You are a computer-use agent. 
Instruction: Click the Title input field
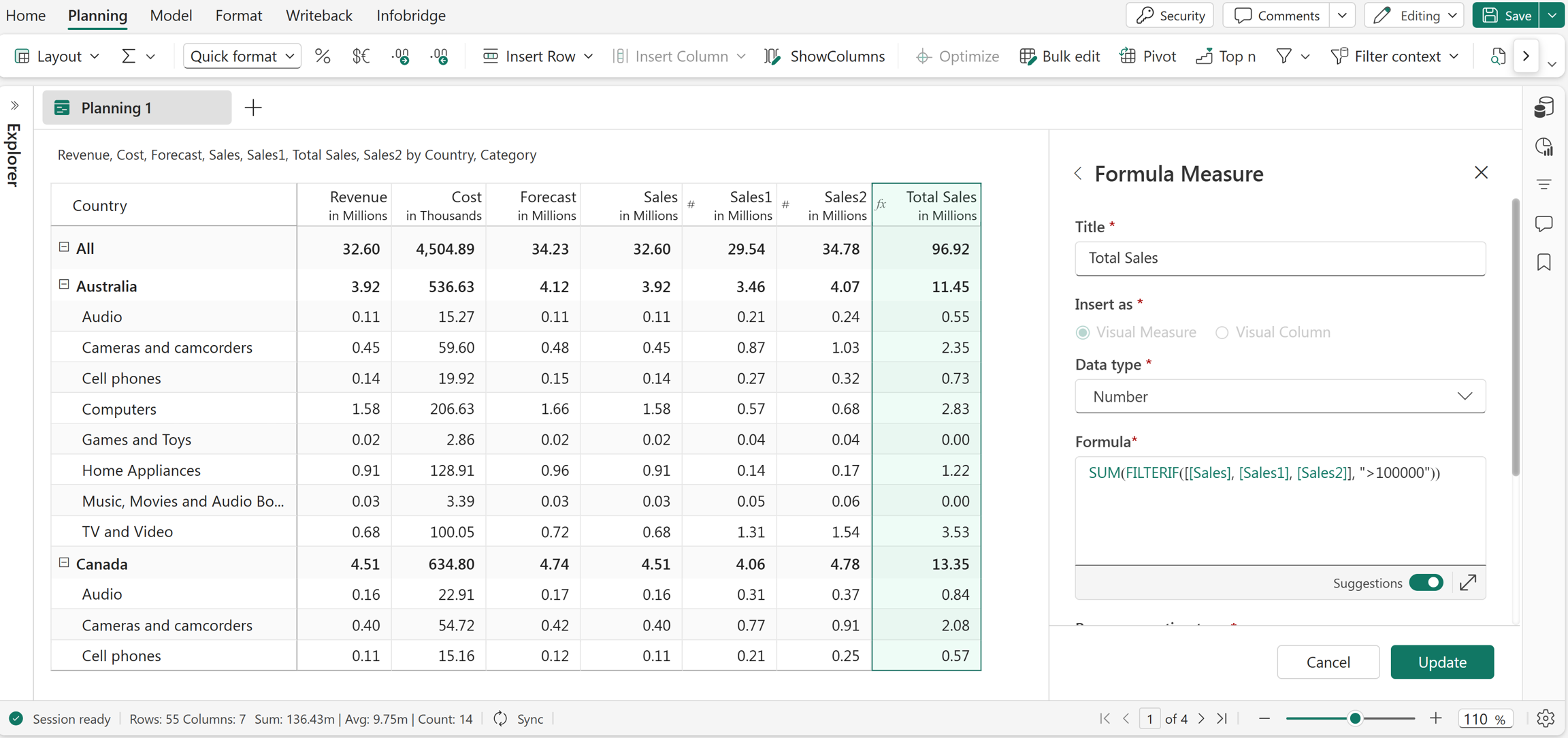[x=1280, y=258]
